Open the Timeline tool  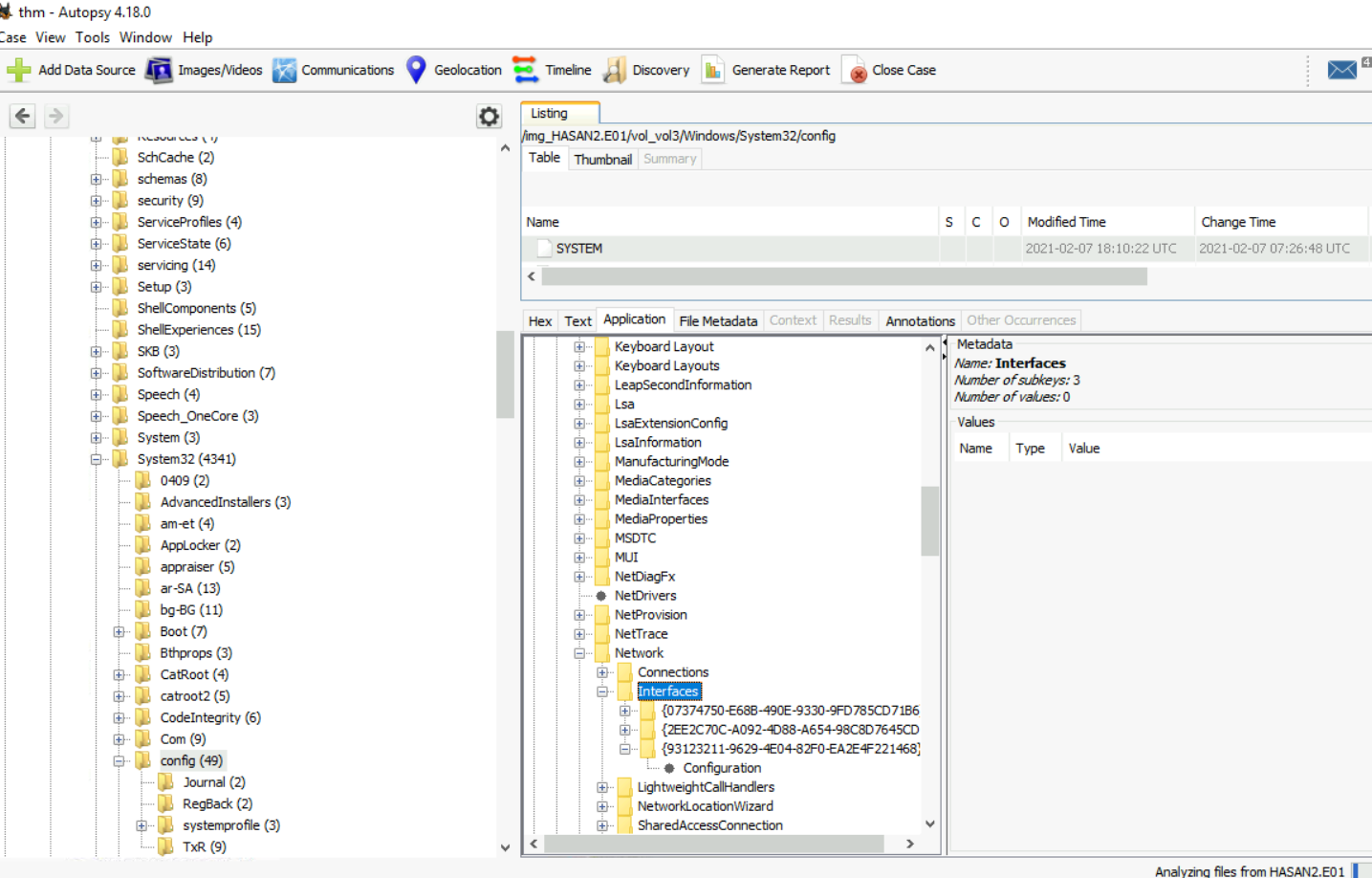[x=526, y=70]
